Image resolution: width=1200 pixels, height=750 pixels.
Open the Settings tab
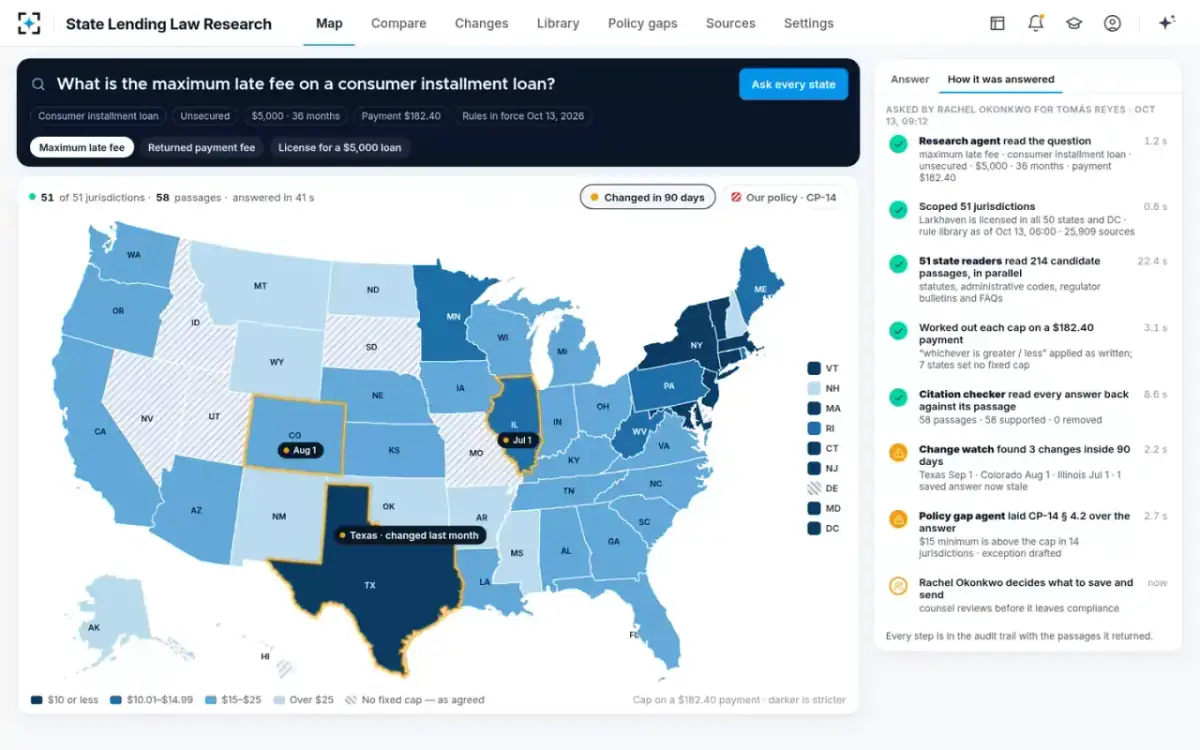click(808, 23)
